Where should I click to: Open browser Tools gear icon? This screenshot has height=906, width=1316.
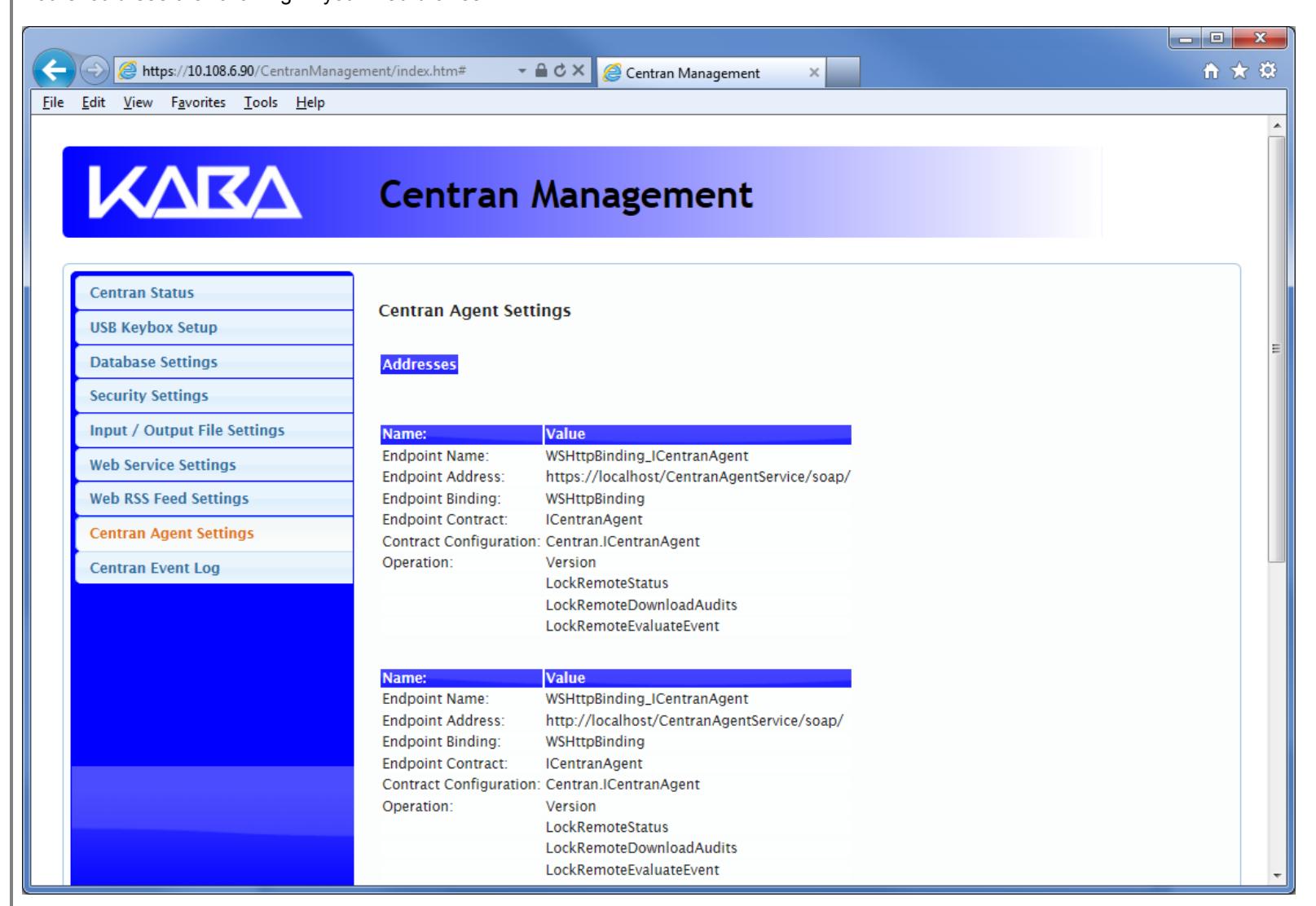1268,71
